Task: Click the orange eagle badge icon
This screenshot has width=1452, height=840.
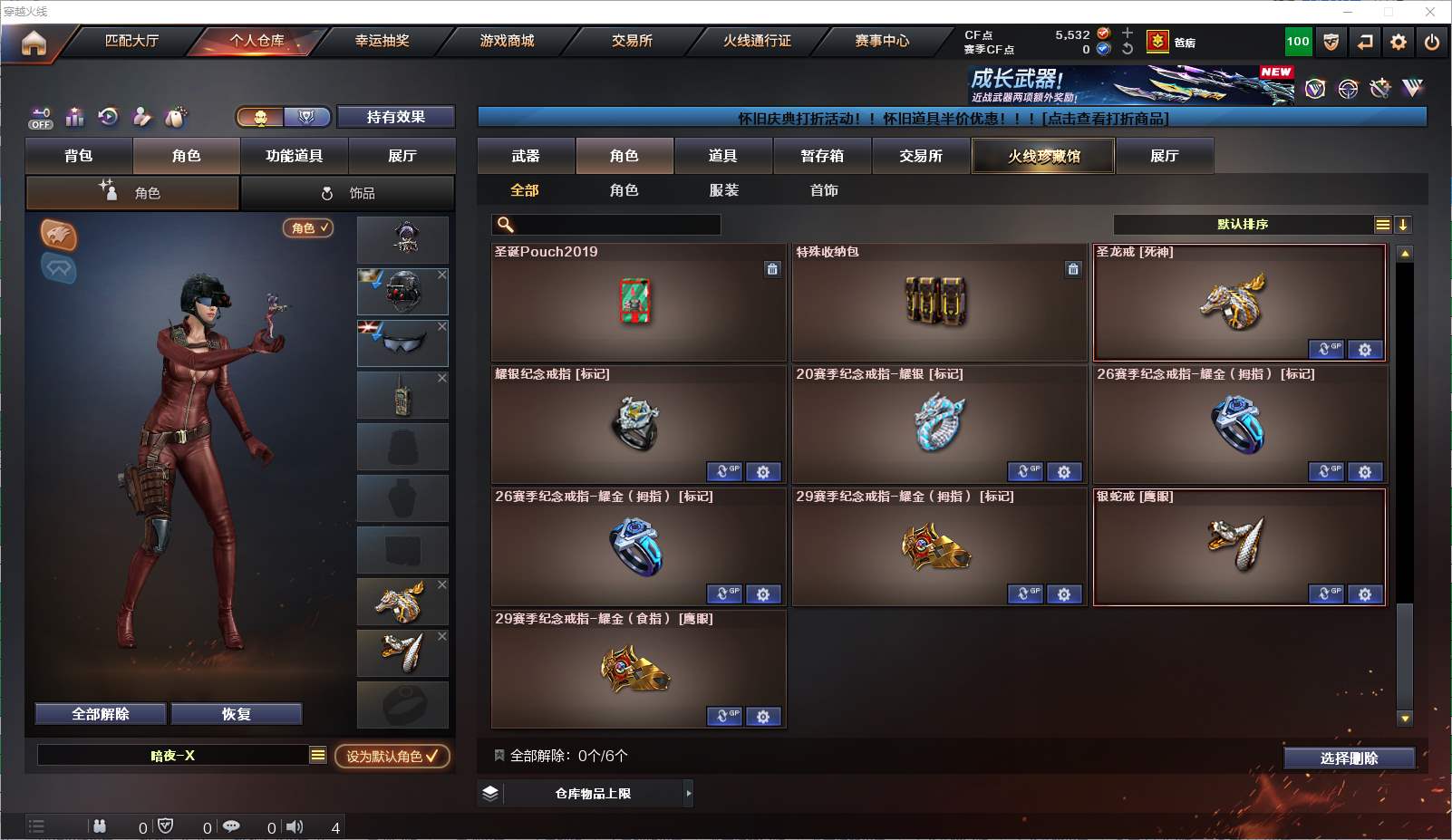Action: 58,235
